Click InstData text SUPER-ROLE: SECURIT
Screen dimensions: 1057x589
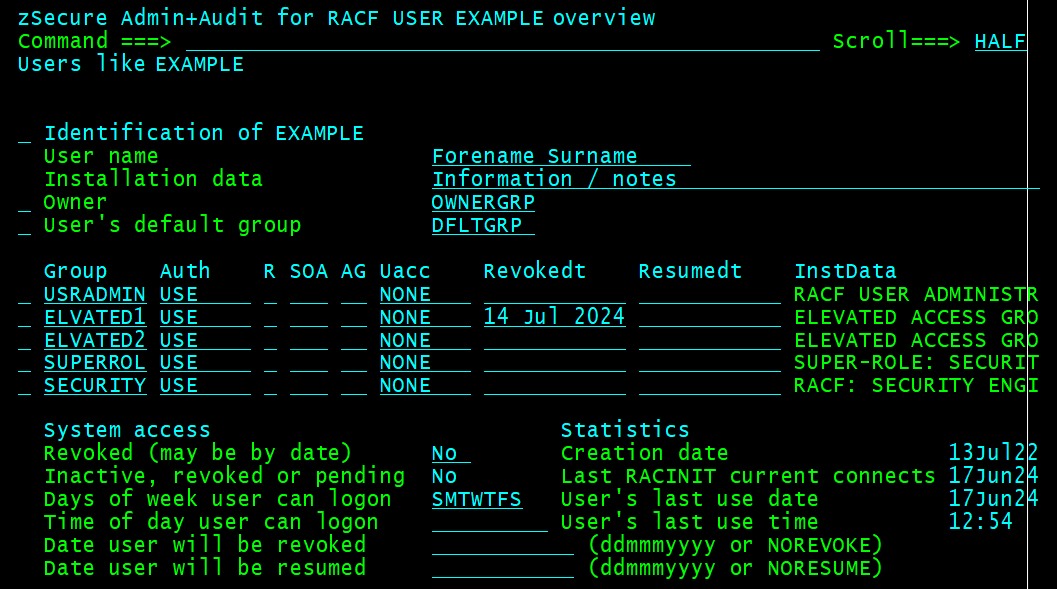tap(916, 362)
